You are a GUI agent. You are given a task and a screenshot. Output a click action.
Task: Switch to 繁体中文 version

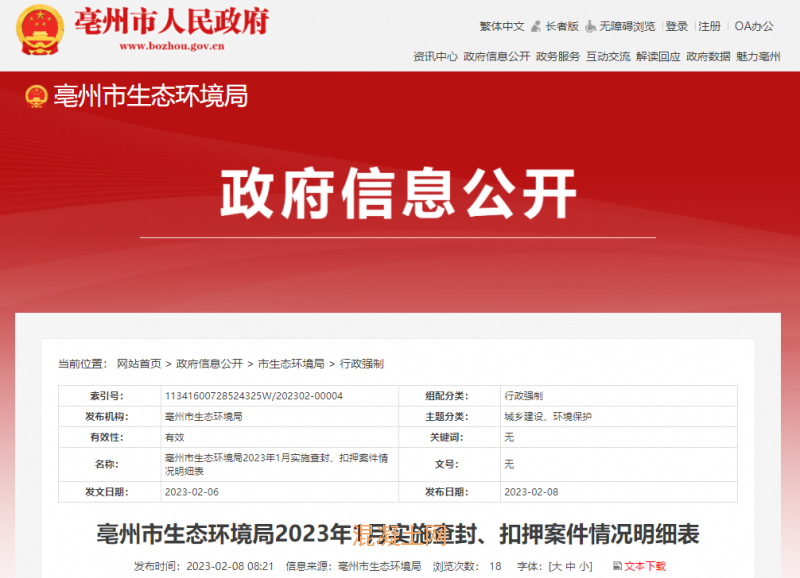click(502, 26)
